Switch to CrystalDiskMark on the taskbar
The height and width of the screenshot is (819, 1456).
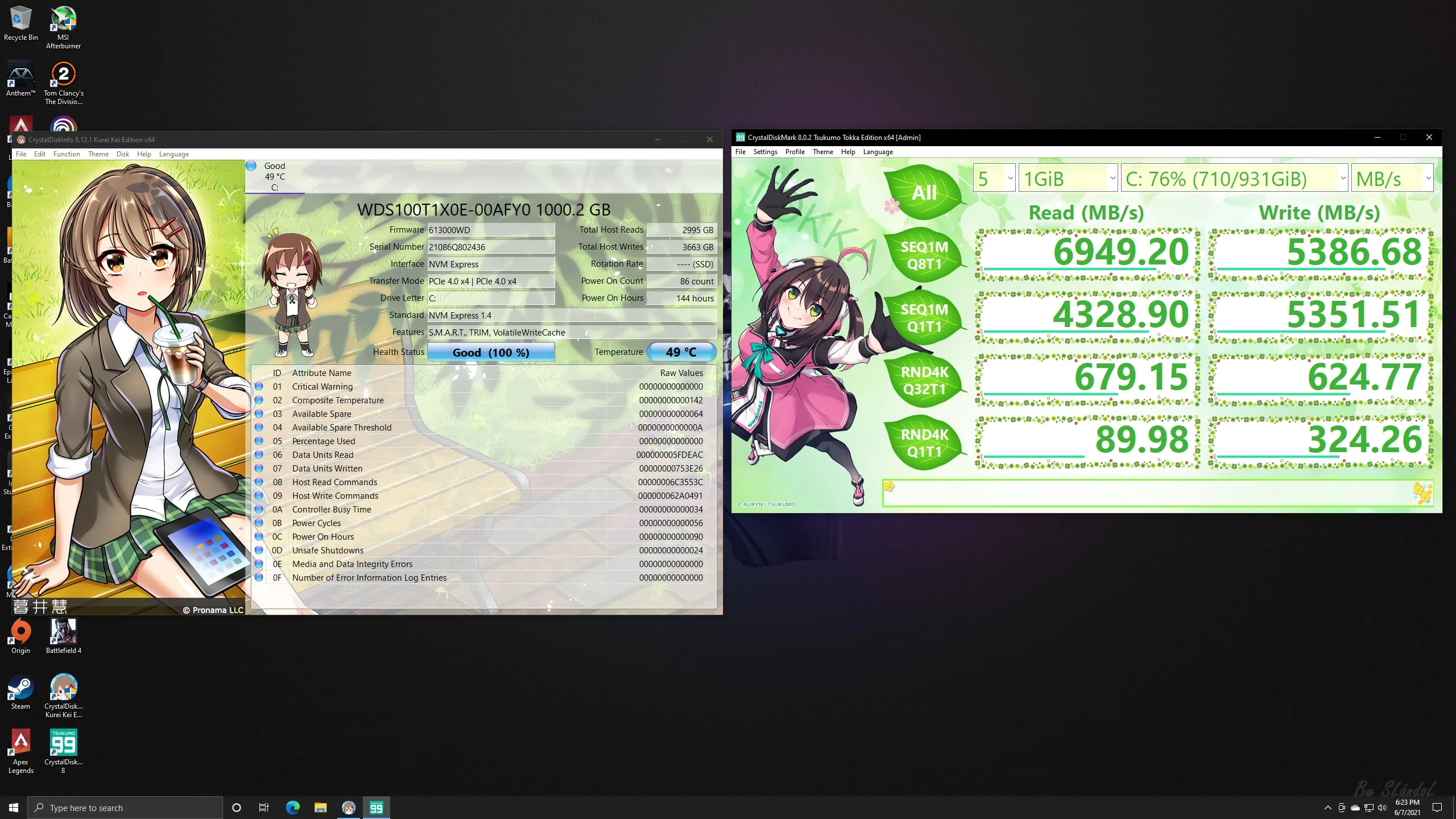click(376, 808)
